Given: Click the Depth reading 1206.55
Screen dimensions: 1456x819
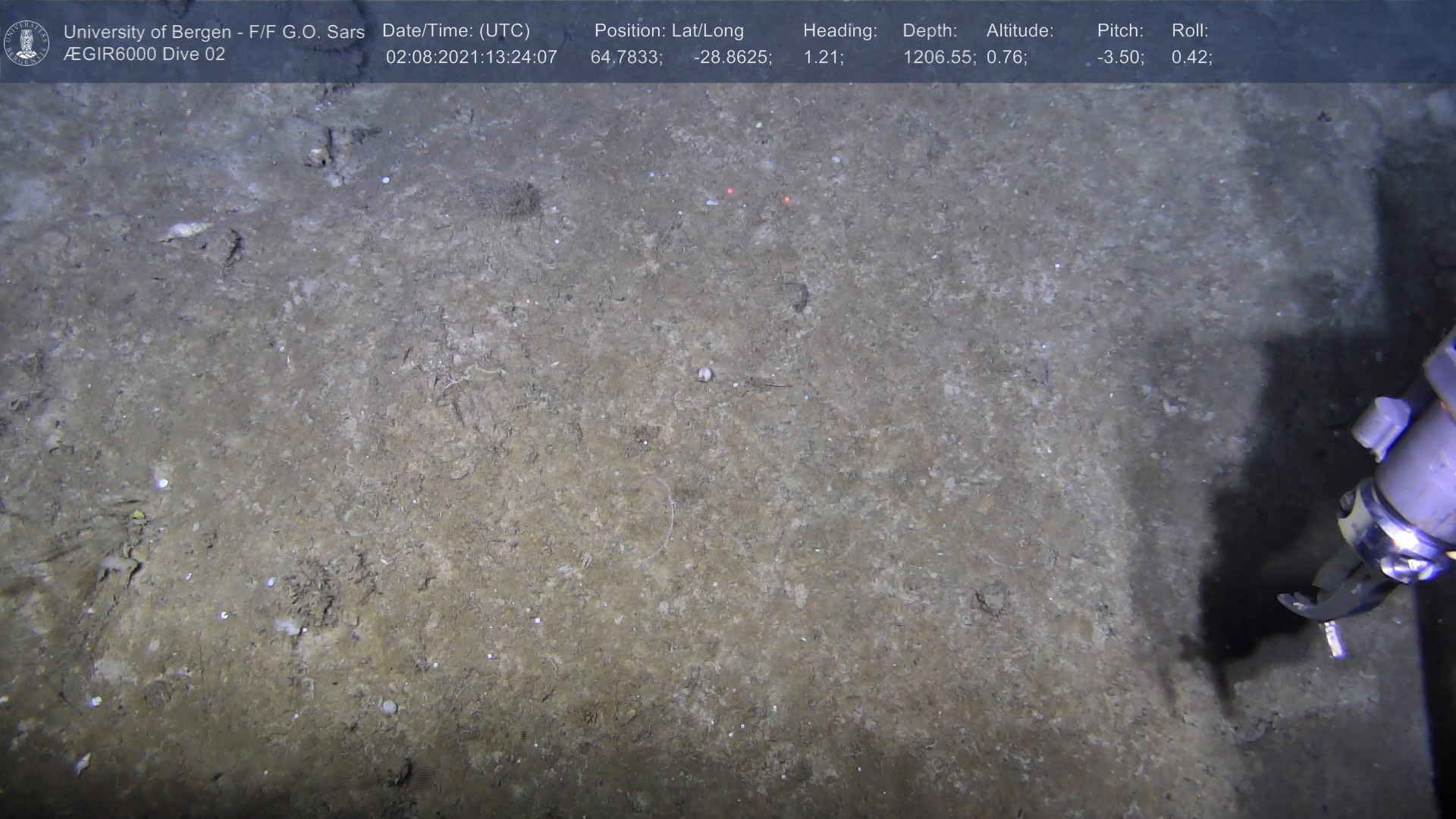Looking at the screenshot, I should tap(938, 58).
